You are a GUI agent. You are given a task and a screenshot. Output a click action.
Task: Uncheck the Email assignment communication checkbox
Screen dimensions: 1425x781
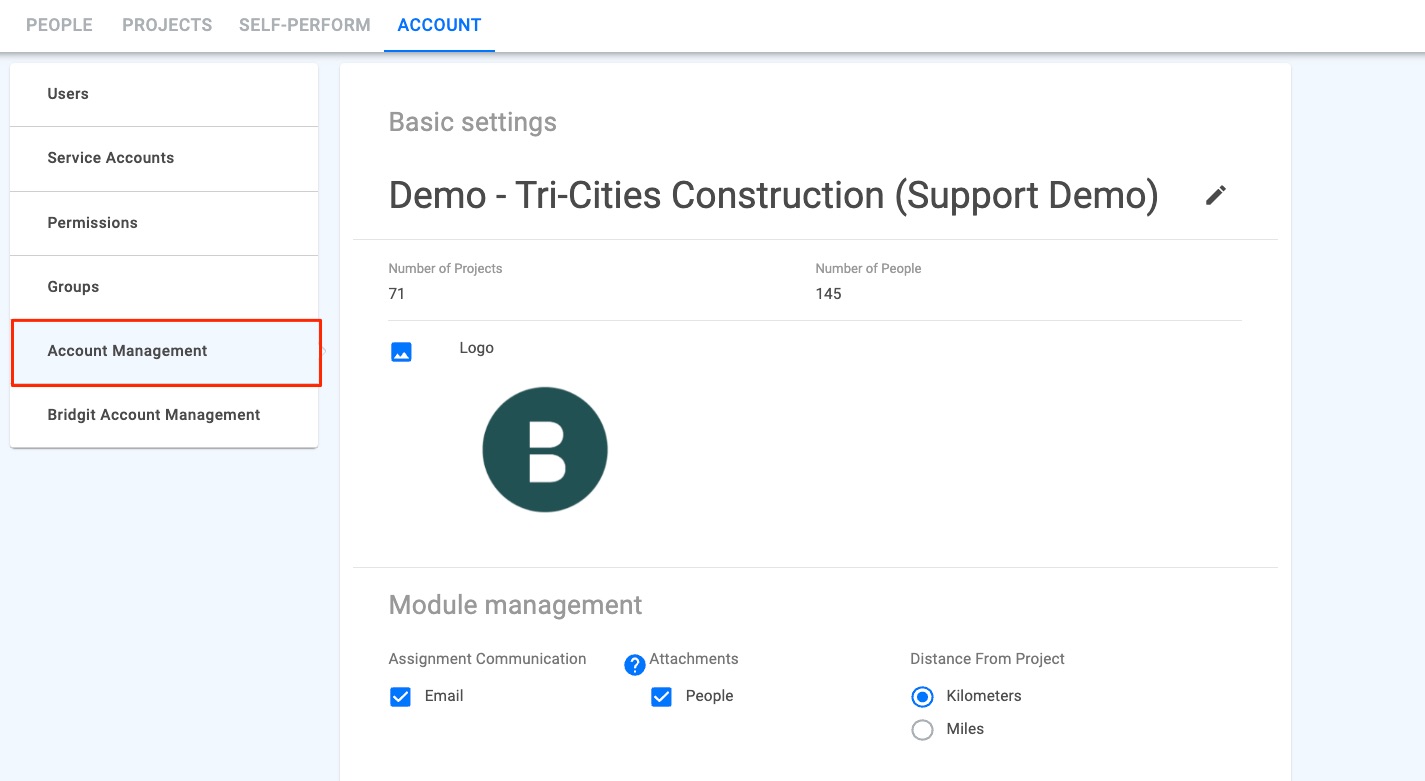pyautogui.click(x=400, y=697)
